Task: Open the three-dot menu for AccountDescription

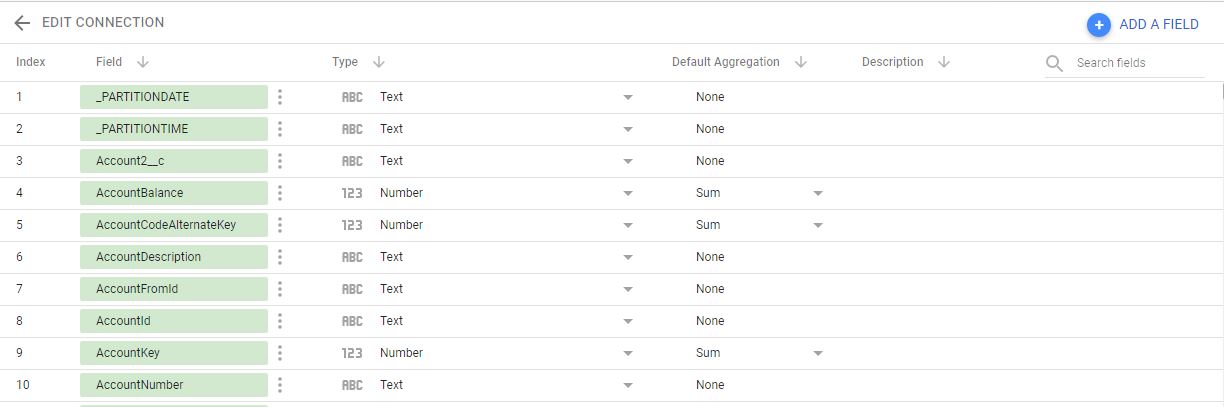Action: point(280,257)
